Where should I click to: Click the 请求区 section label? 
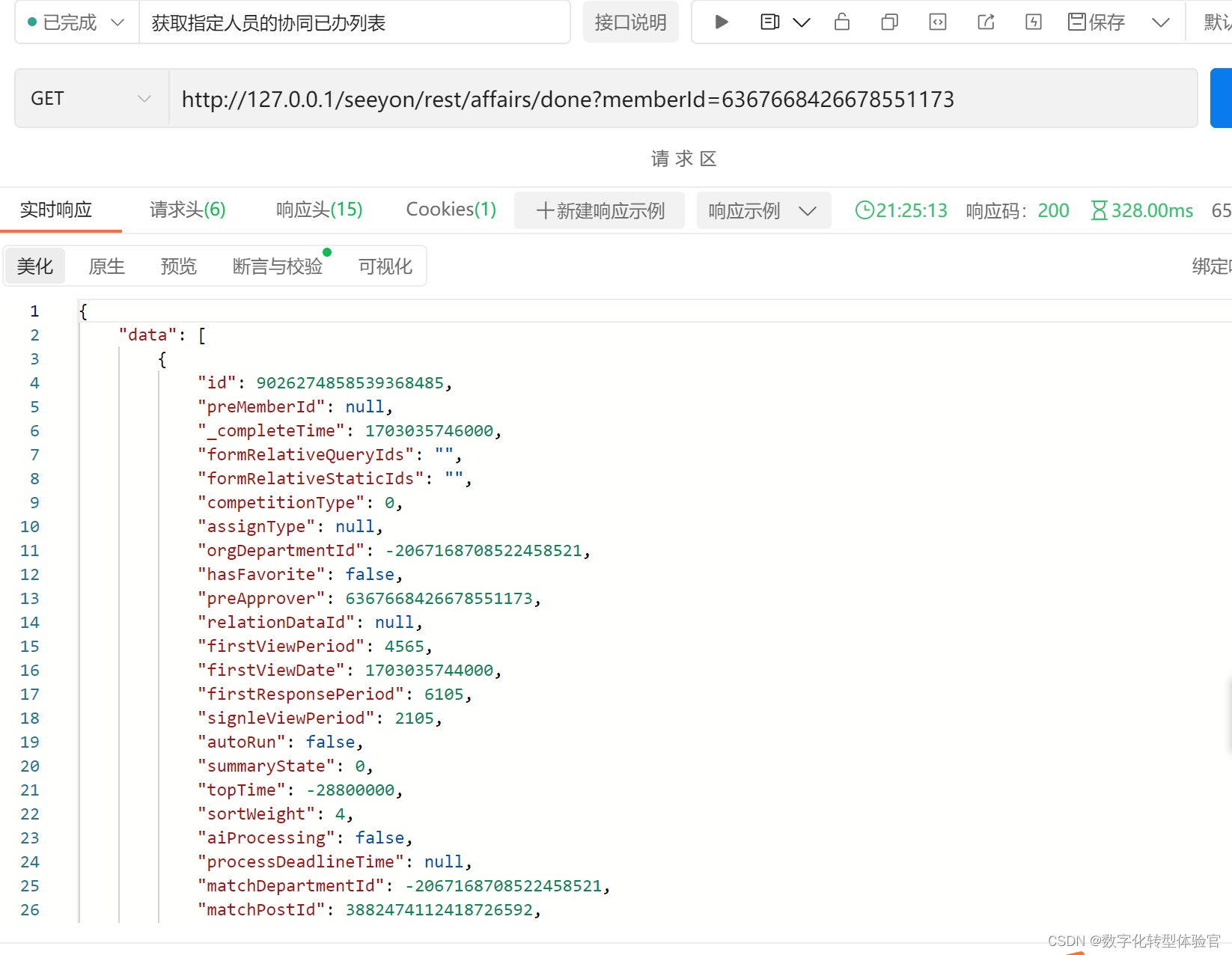point(683,159)
